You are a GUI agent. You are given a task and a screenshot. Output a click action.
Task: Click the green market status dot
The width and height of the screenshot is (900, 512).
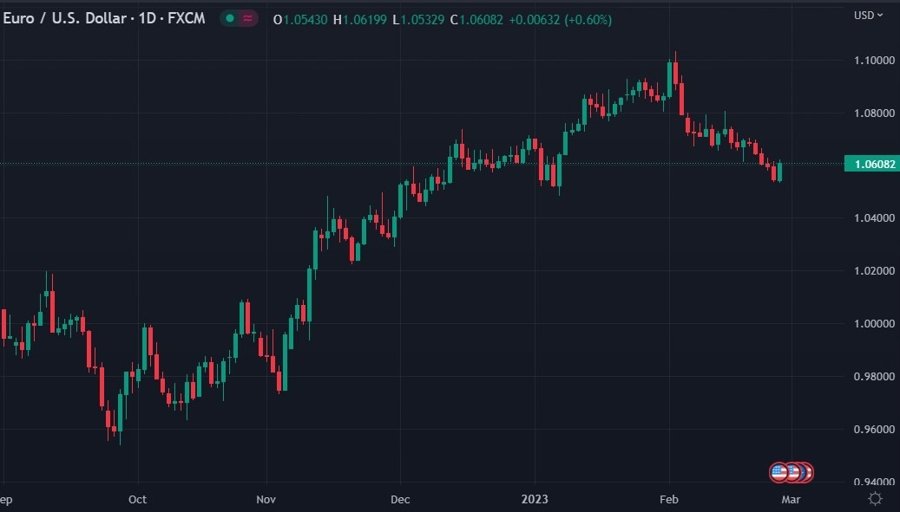click(x=230, y=18)
